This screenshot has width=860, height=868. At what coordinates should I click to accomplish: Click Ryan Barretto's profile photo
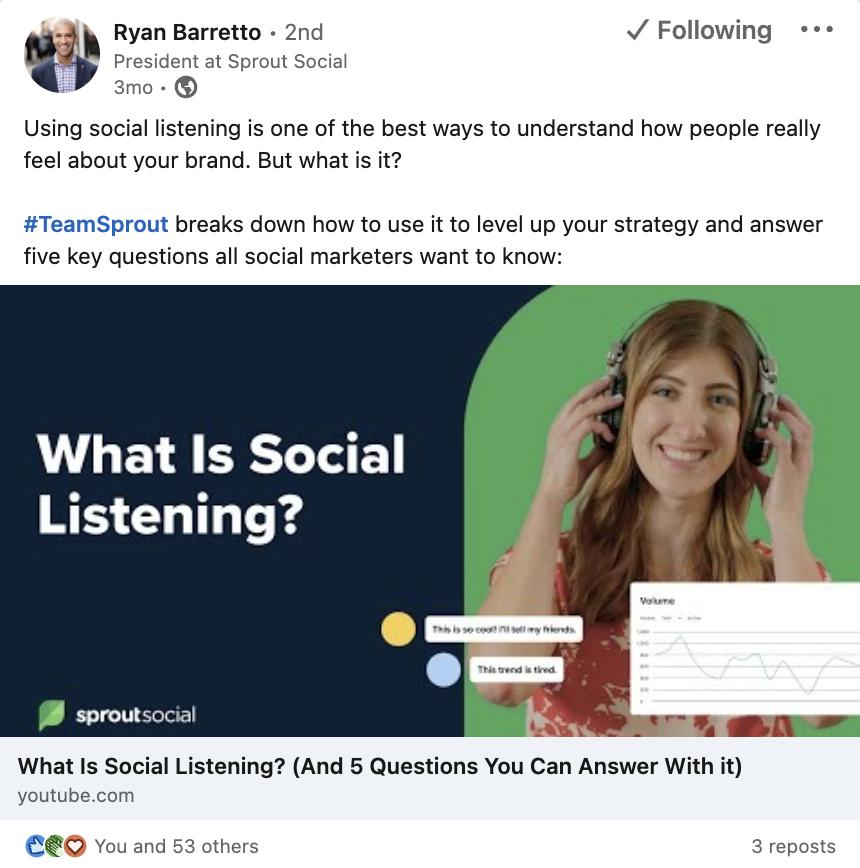[62, 55]
